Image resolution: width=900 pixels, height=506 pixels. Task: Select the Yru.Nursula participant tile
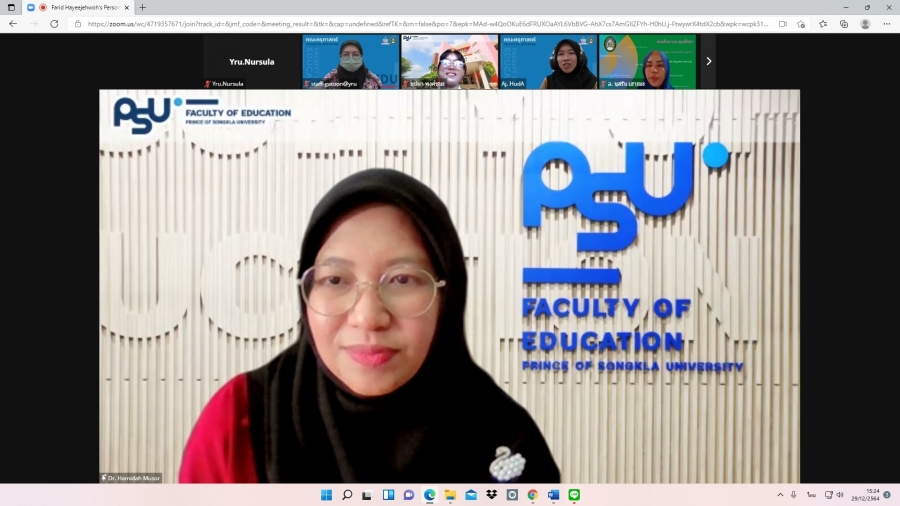[252, 62]
